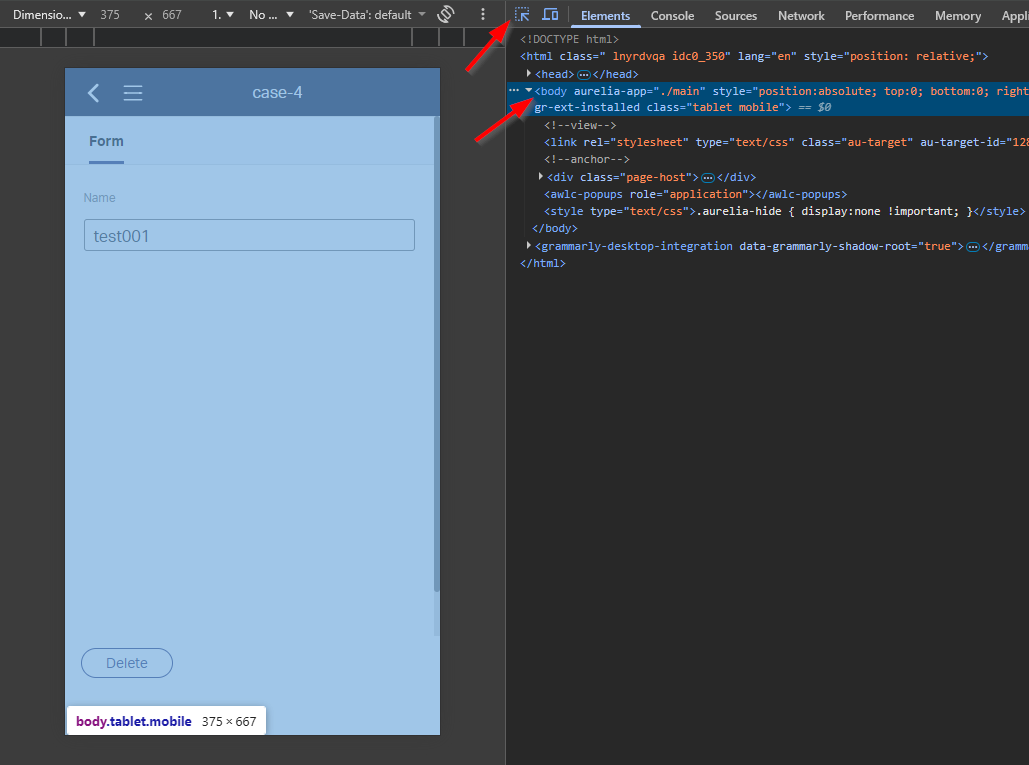Screen dimensions: 1029x765
Task: Open the device toolbar three-dot menu
Action: [x=483, y=15]
